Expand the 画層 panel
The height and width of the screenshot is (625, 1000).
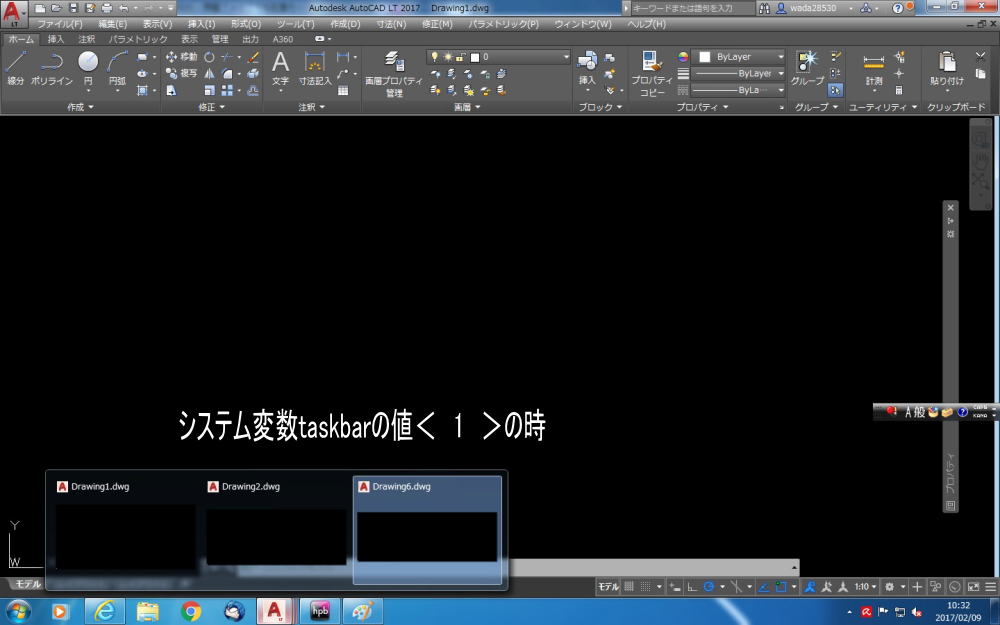point(467,107)
